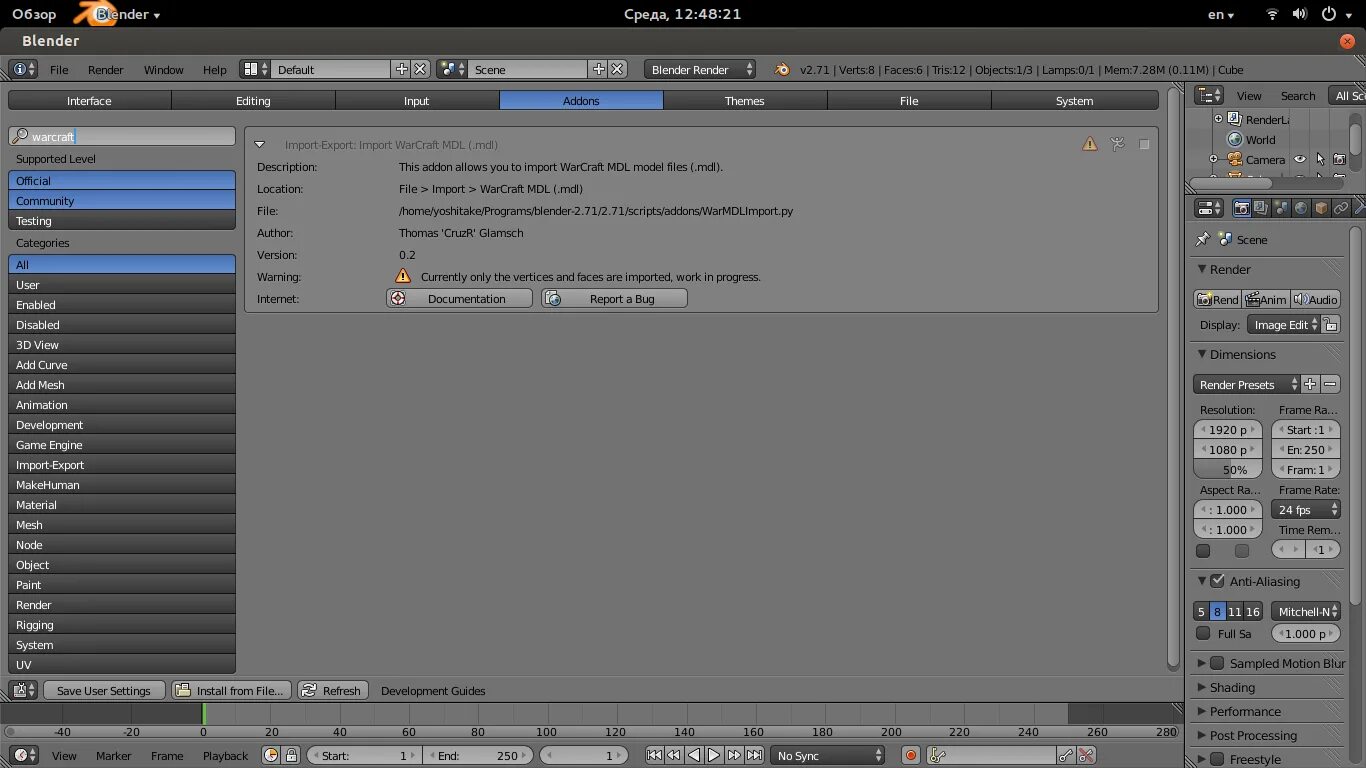Click the Blender logo in the header

pos(782,69)
